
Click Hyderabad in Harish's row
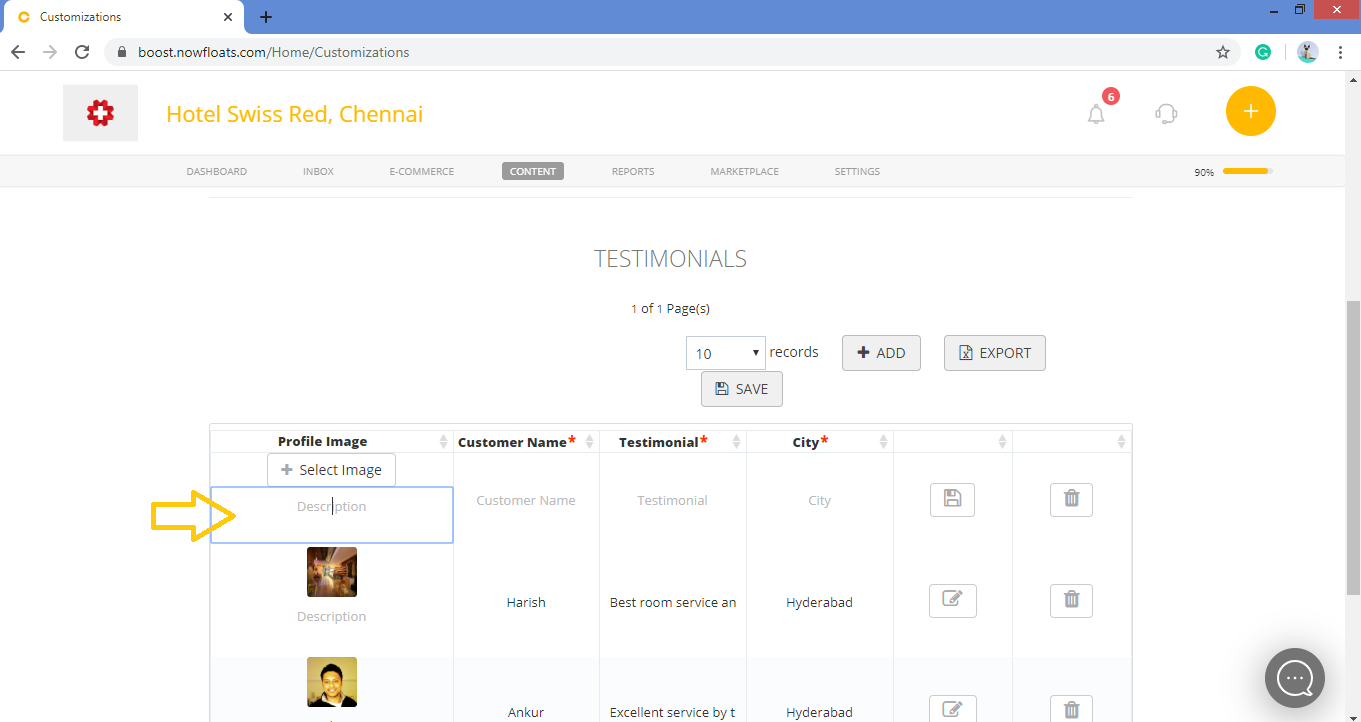[x=819, y=602]
